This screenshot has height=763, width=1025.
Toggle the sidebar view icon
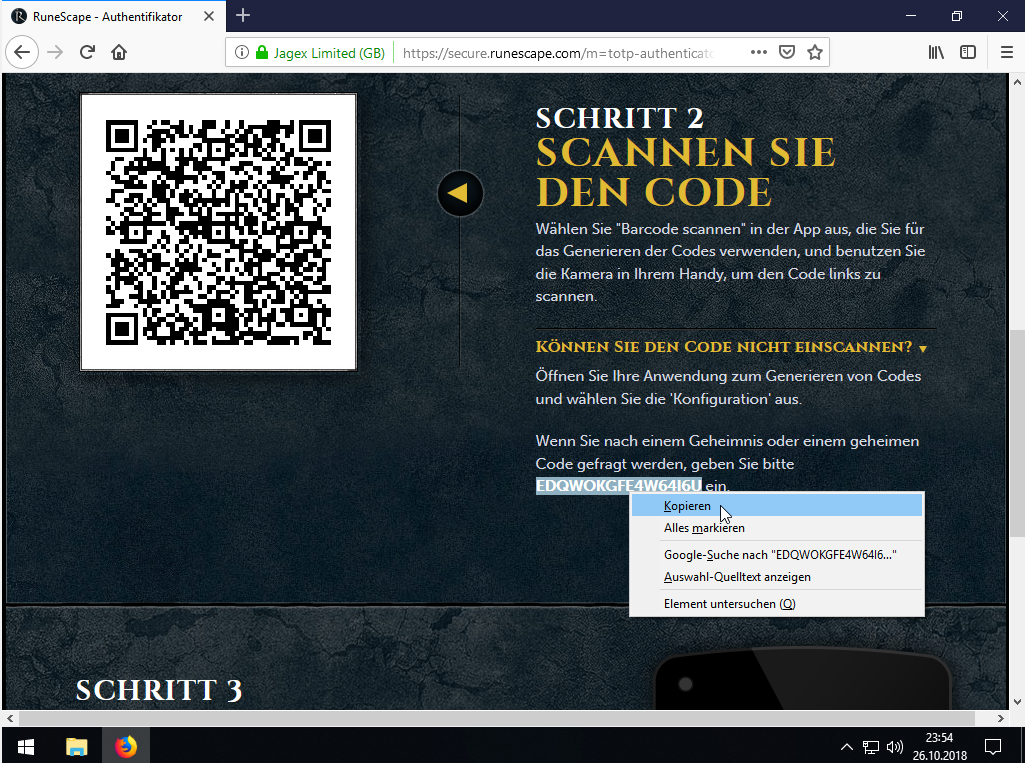click(968, 52)
